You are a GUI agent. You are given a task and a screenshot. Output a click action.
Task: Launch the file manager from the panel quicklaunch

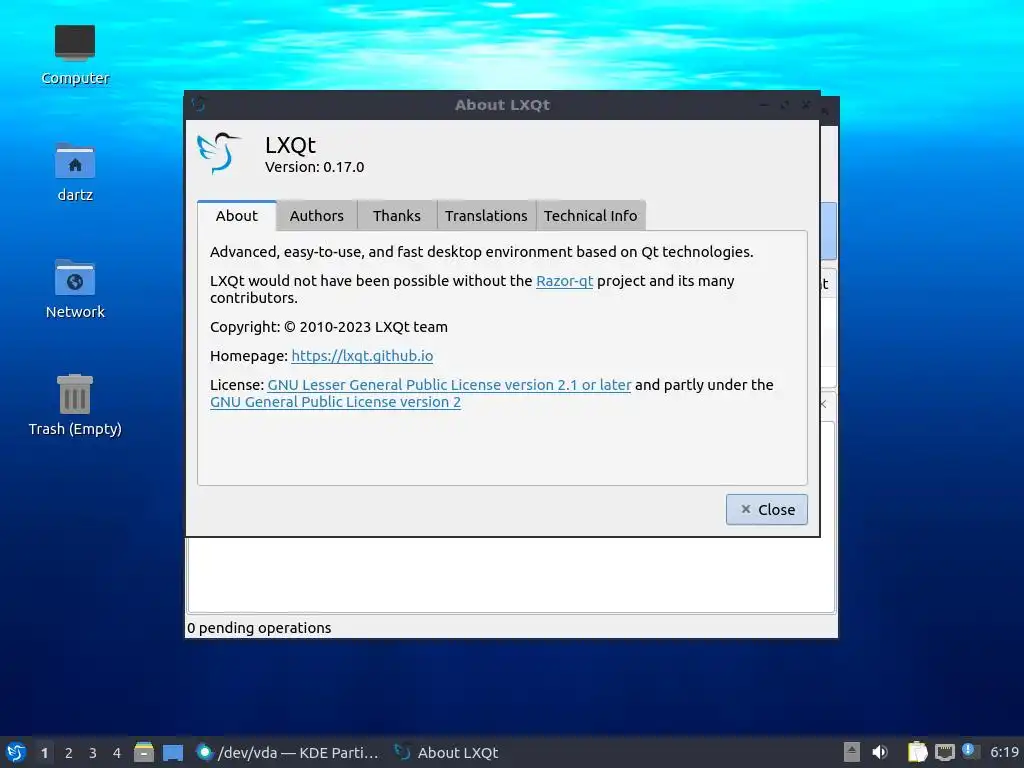(x=144, y=752)
